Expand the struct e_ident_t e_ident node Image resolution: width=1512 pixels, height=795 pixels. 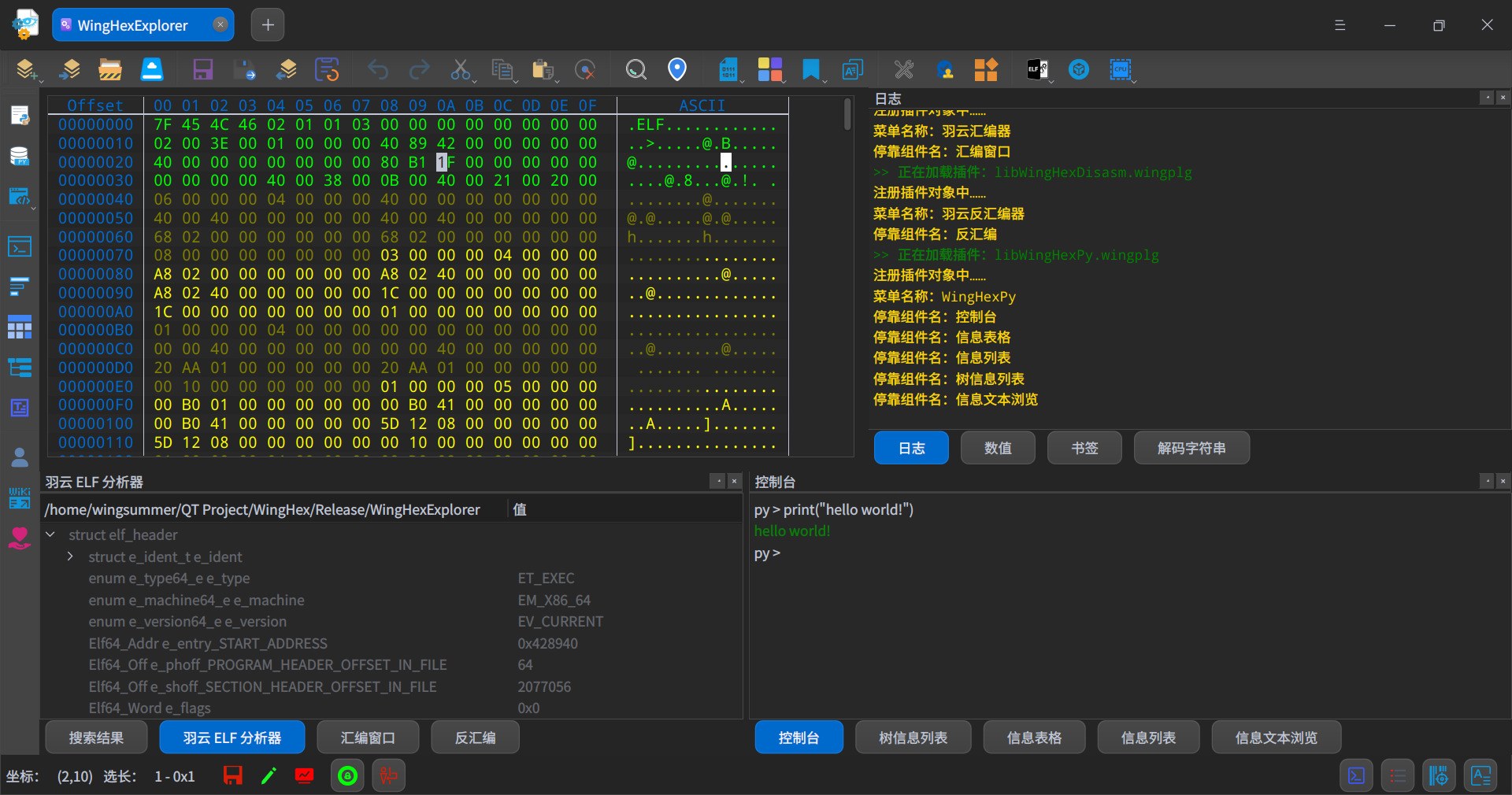[70, 556]
